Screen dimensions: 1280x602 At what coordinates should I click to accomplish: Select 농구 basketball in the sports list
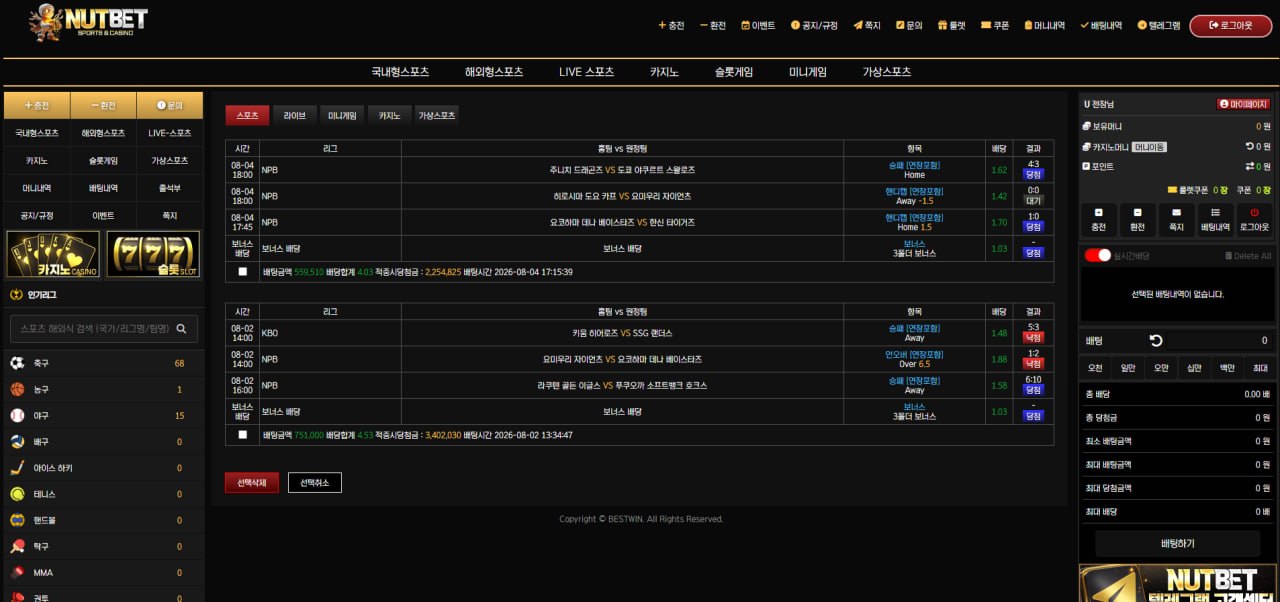(104, 389)
